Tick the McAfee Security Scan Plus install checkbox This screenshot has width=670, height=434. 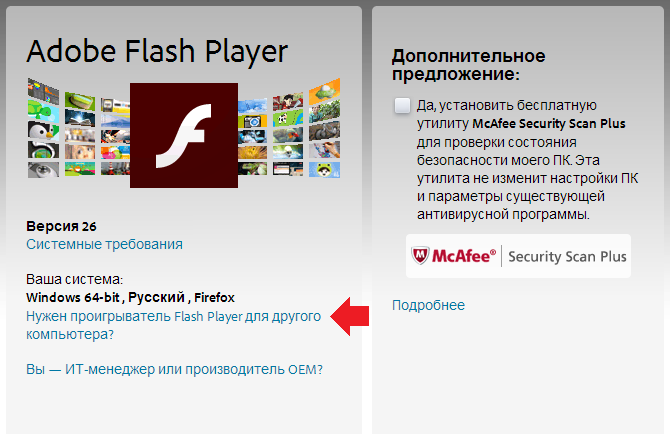pyautogui.click(x=402, y=106)
